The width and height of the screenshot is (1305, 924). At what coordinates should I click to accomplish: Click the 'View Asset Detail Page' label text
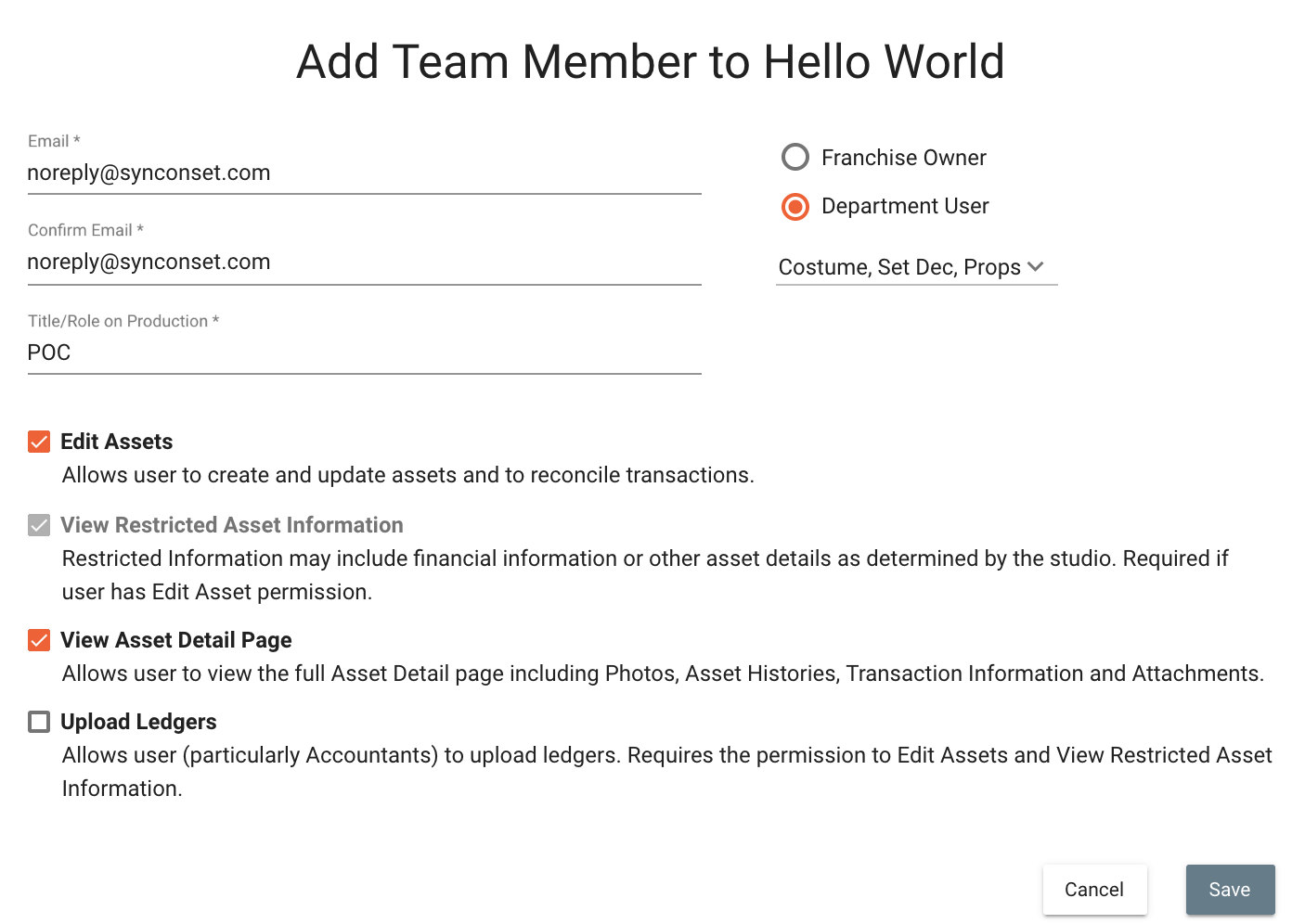[x=176, y=640]
